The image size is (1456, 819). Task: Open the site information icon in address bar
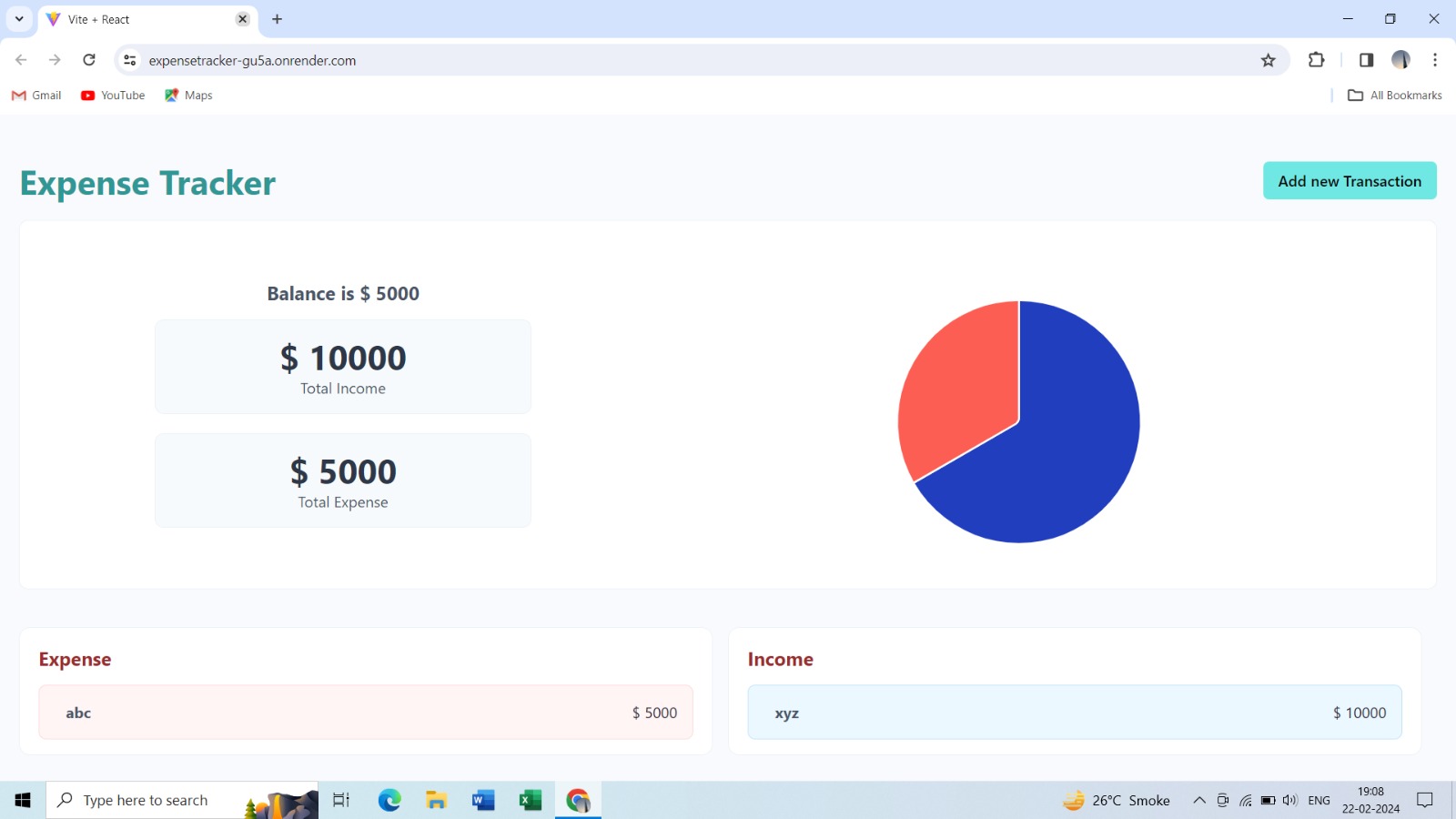[130, 60]
